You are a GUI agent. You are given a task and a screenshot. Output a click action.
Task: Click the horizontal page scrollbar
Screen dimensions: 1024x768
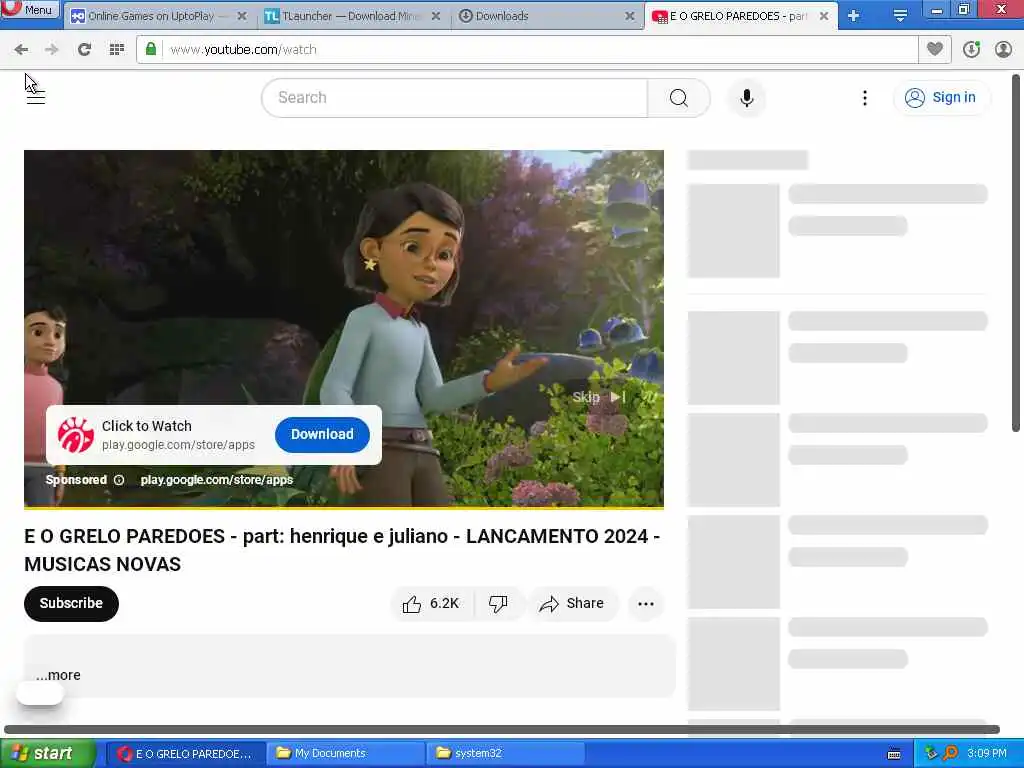tap(502, 729)
